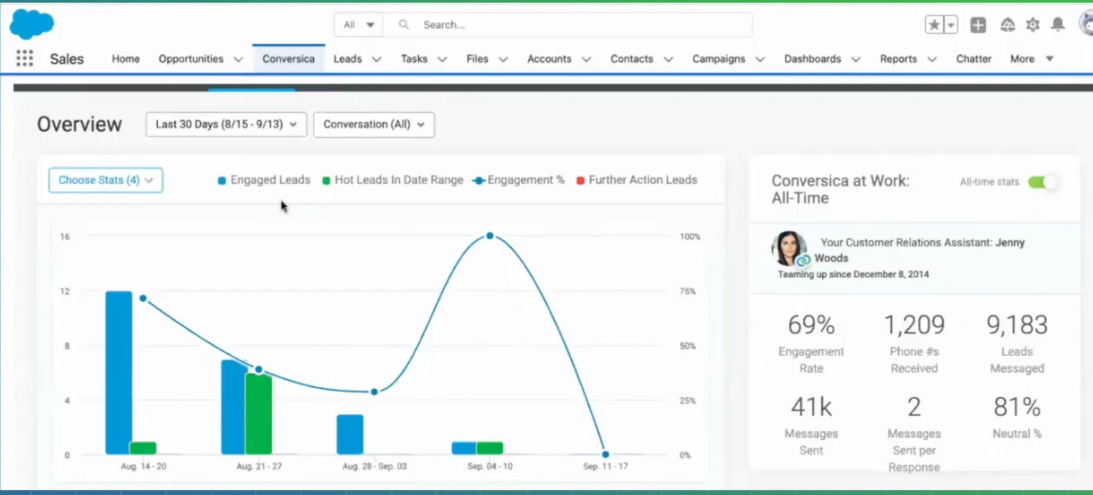Screen dimensions: 1093x495
Task: Open the Reports tab
Action: 899,59
